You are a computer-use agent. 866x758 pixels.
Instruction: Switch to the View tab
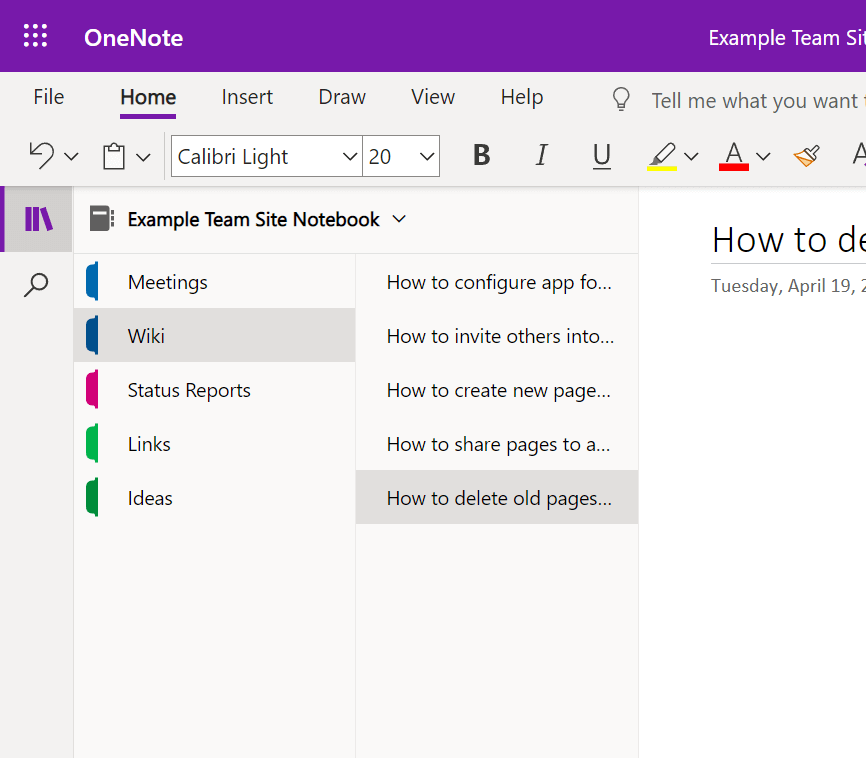[x=433, y=97]
